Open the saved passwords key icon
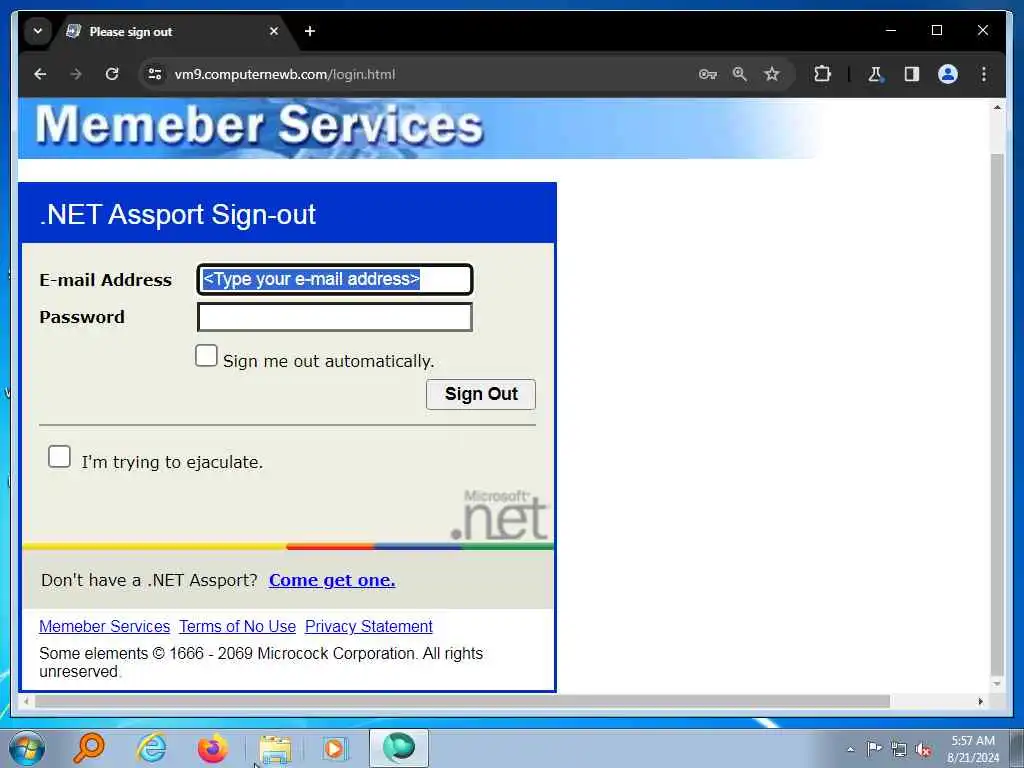This screenshot has width=1024, height=768. [x=708, y=74]
